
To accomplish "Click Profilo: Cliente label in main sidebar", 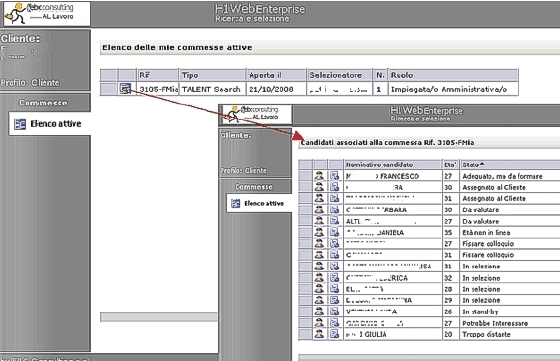I will click(30, 82).
